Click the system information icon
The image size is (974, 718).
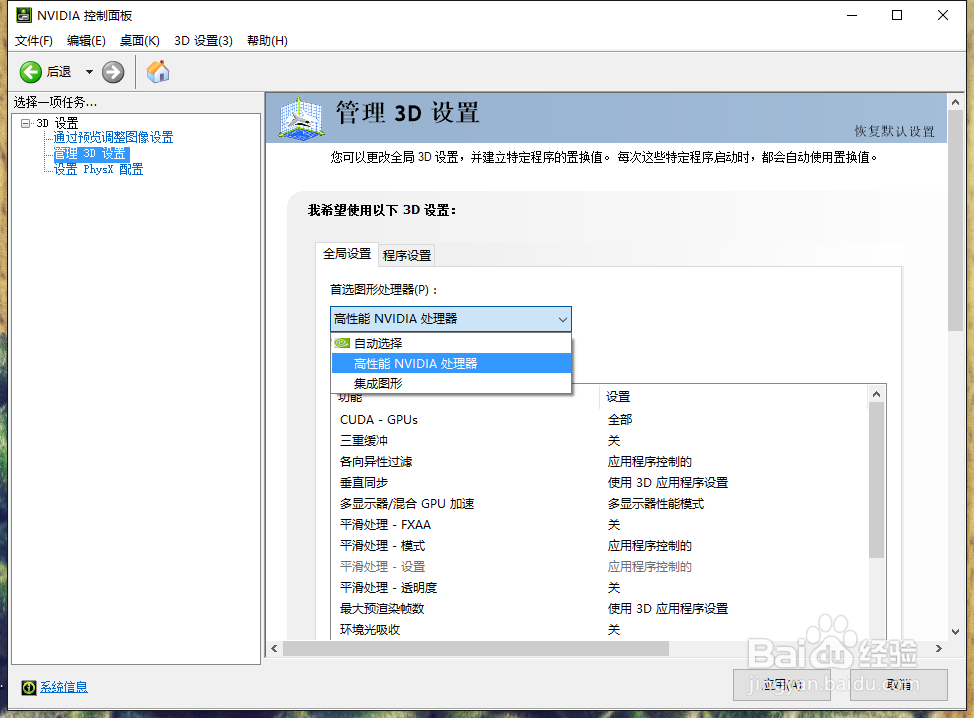pyautogui.click(x=29, y=687)
